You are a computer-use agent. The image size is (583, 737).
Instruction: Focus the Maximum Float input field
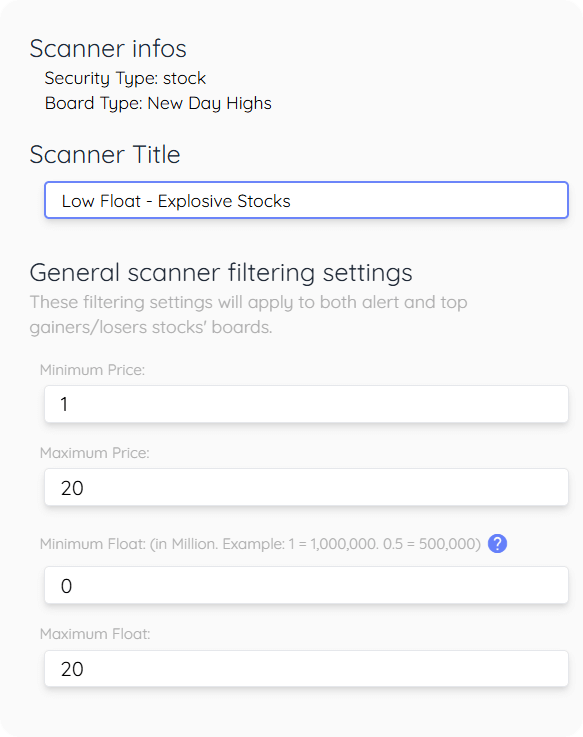pyautogui.click(x=306, y=668)
